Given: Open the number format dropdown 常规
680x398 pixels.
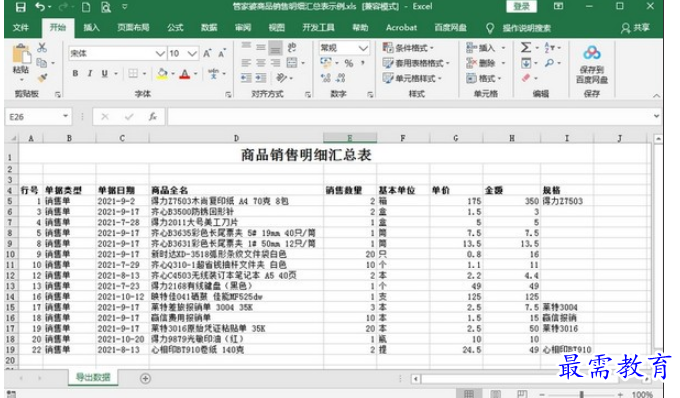Looking at the screenshot, I should click(x=363, y=48).
